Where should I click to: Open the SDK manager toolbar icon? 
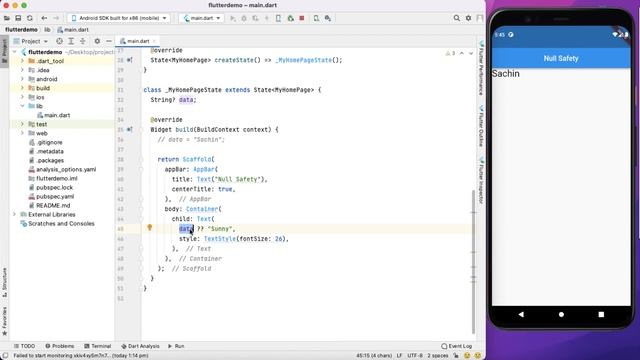point(328,18)
